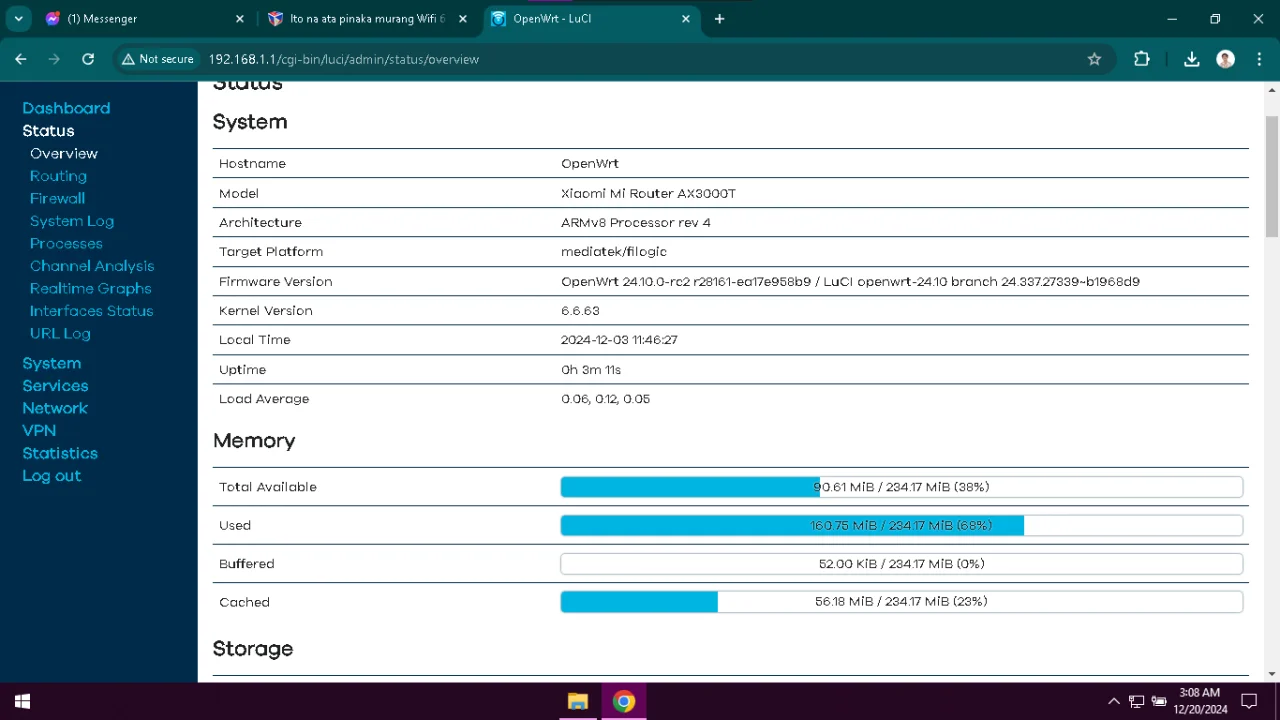Click the mediatek/filogic platform value

click(614, 252)
